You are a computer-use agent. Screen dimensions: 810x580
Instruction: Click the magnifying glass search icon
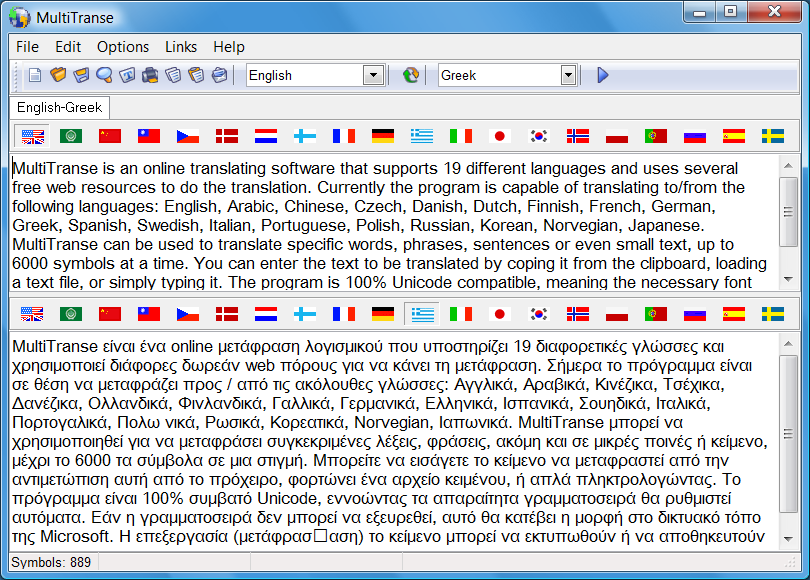pos(104,75)
